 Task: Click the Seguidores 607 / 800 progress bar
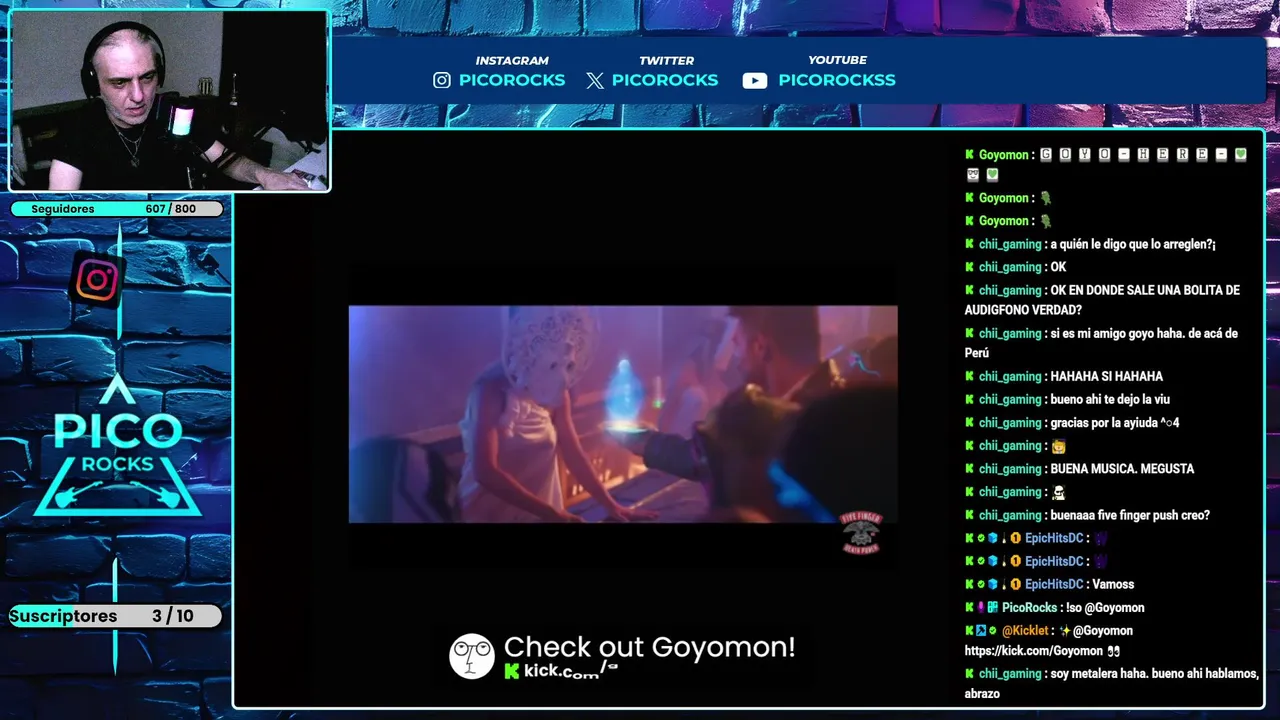[x=116, y=209]
